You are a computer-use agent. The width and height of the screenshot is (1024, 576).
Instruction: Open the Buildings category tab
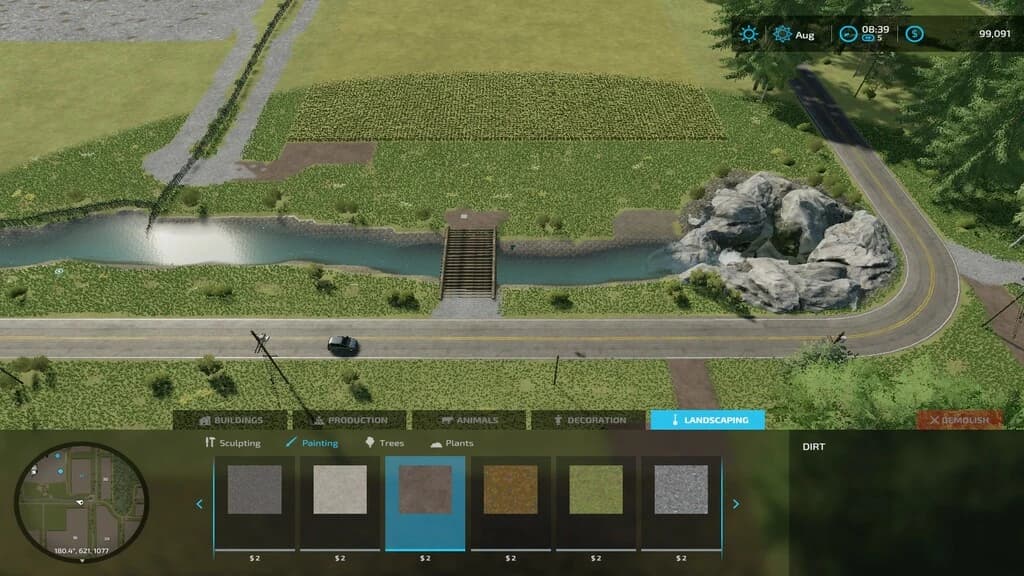pos(231,420)
